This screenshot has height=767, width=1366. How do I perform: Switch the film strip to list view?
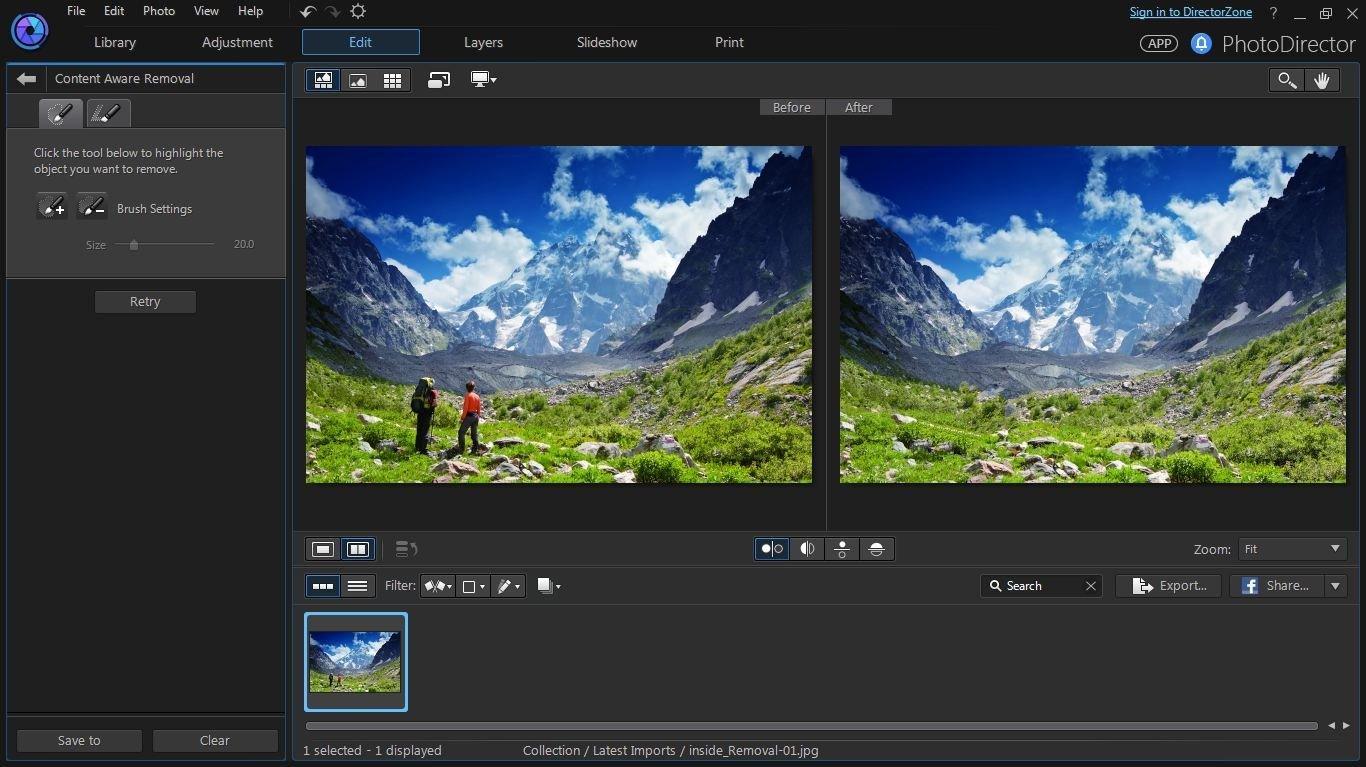point(357,586)
